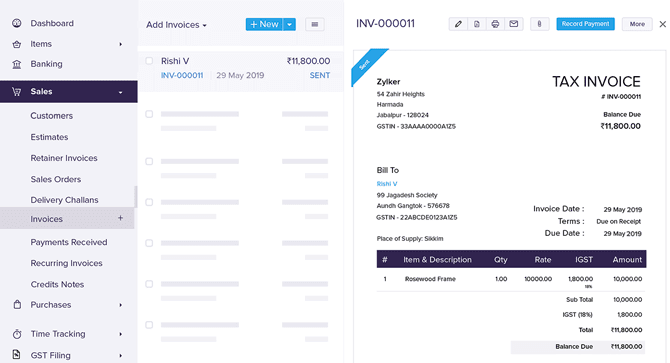
Task: Click the GST Filing document icon
Action: (16, 354)
